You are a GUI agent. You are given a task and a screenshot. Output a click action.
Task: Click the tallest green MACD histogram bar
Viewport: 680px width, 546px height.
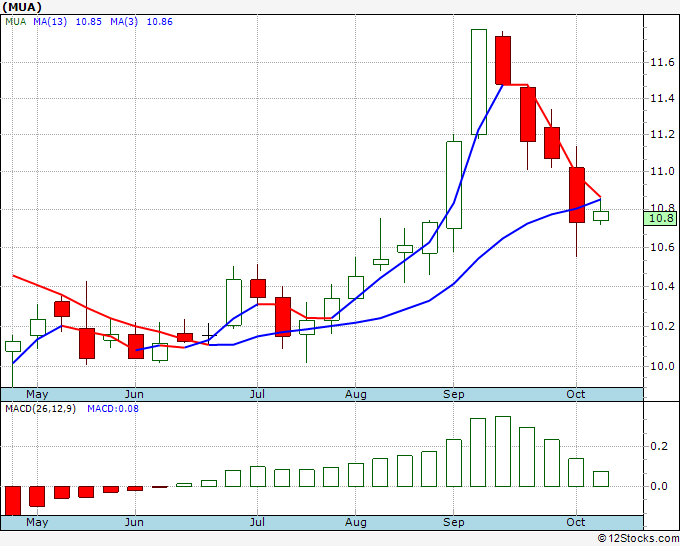coord(503,451)
